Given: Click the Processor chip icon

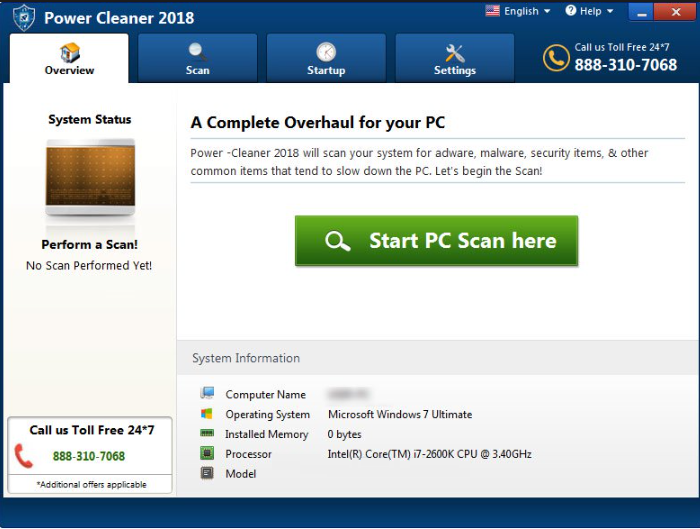Looking at the screenshot, I should (207, 454).
